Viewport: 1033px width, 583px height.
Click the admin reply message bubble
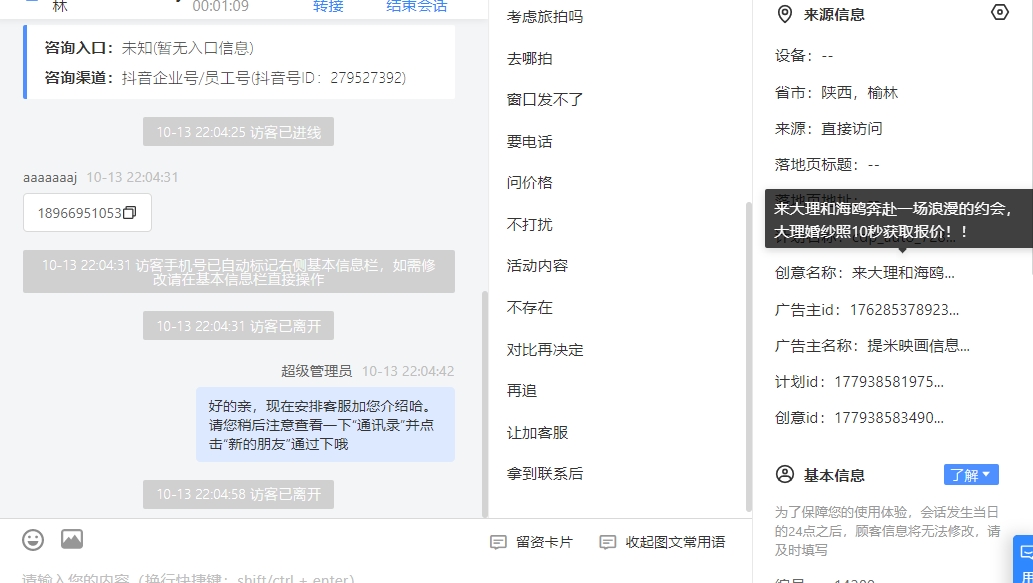click(325, 425)
